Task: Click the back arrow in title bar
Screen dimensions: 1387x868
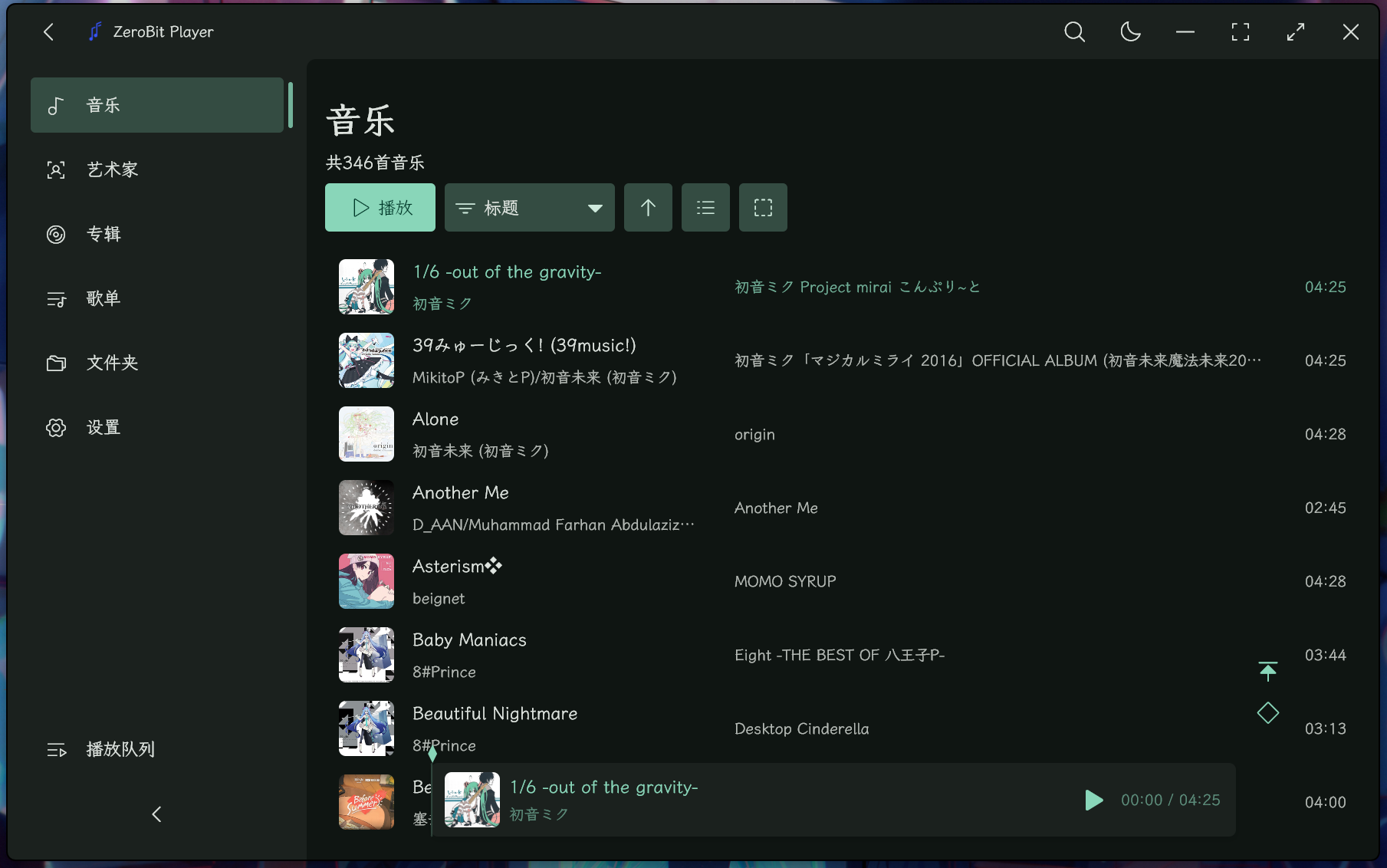Action: pos(49,31)
